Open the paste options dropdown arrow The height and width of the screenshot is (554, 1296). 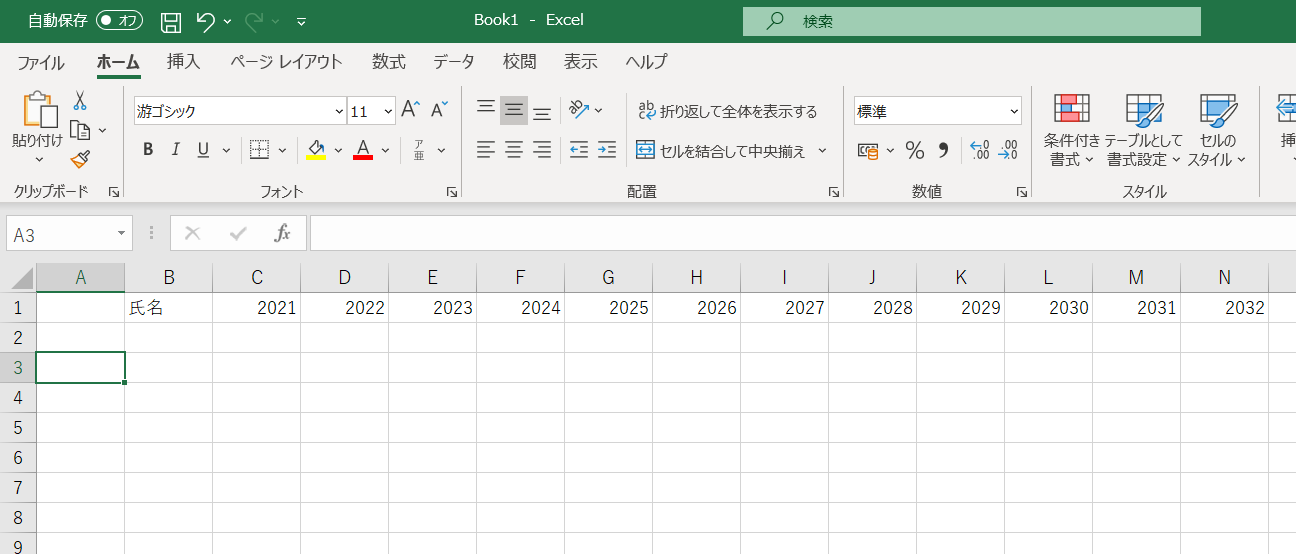pyautogui.click(x=38, y=160)
